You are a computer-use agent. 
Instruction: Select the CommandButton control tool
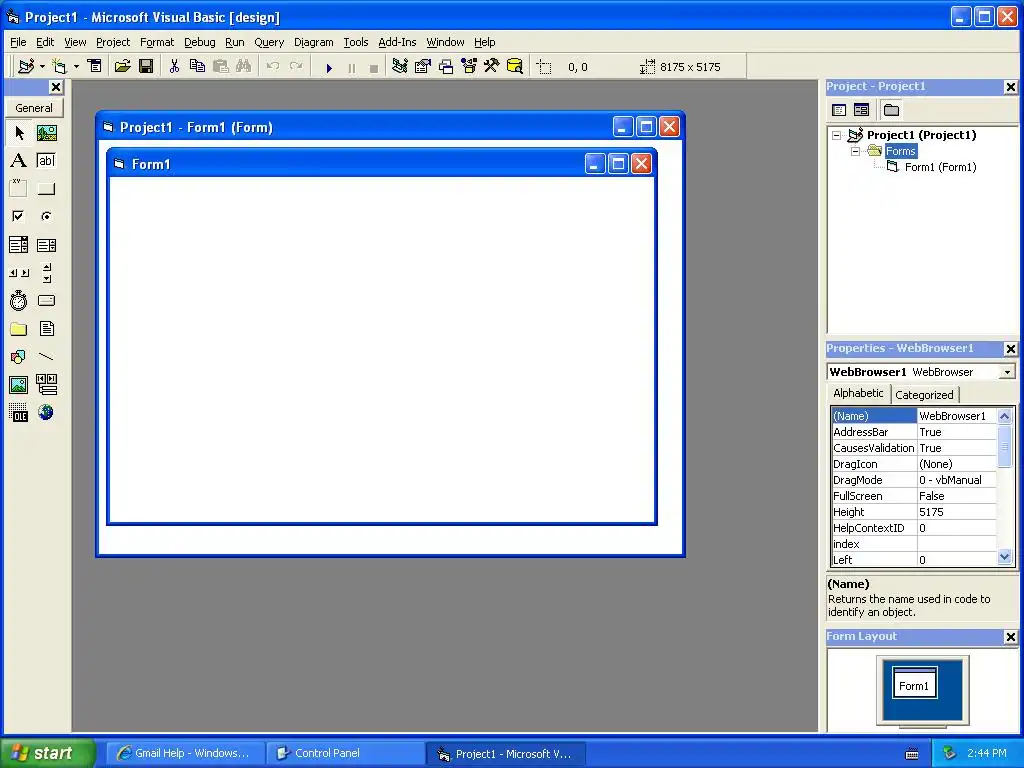[x=46, y=189]
